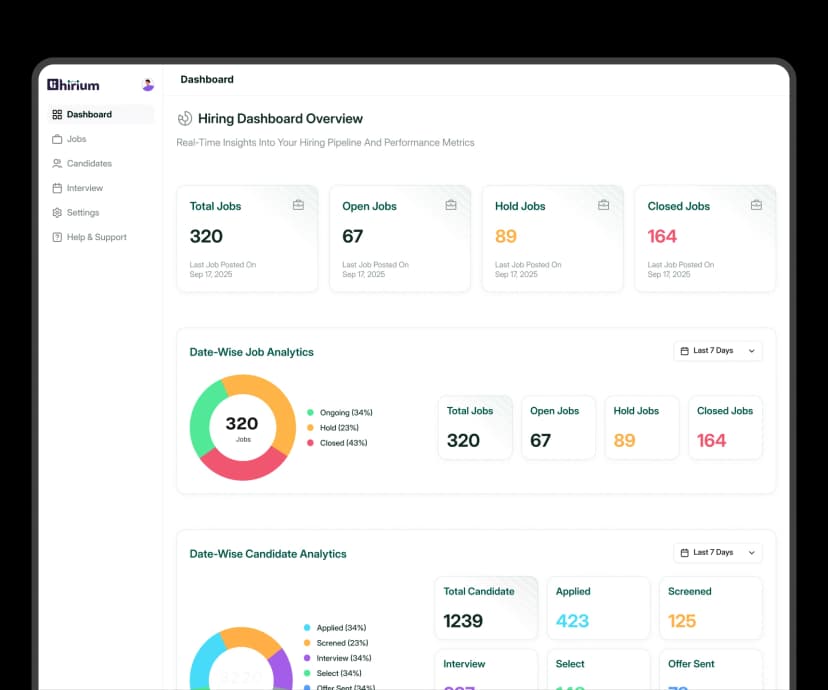Open Settings using the gear icon

(x=58, y=212)
